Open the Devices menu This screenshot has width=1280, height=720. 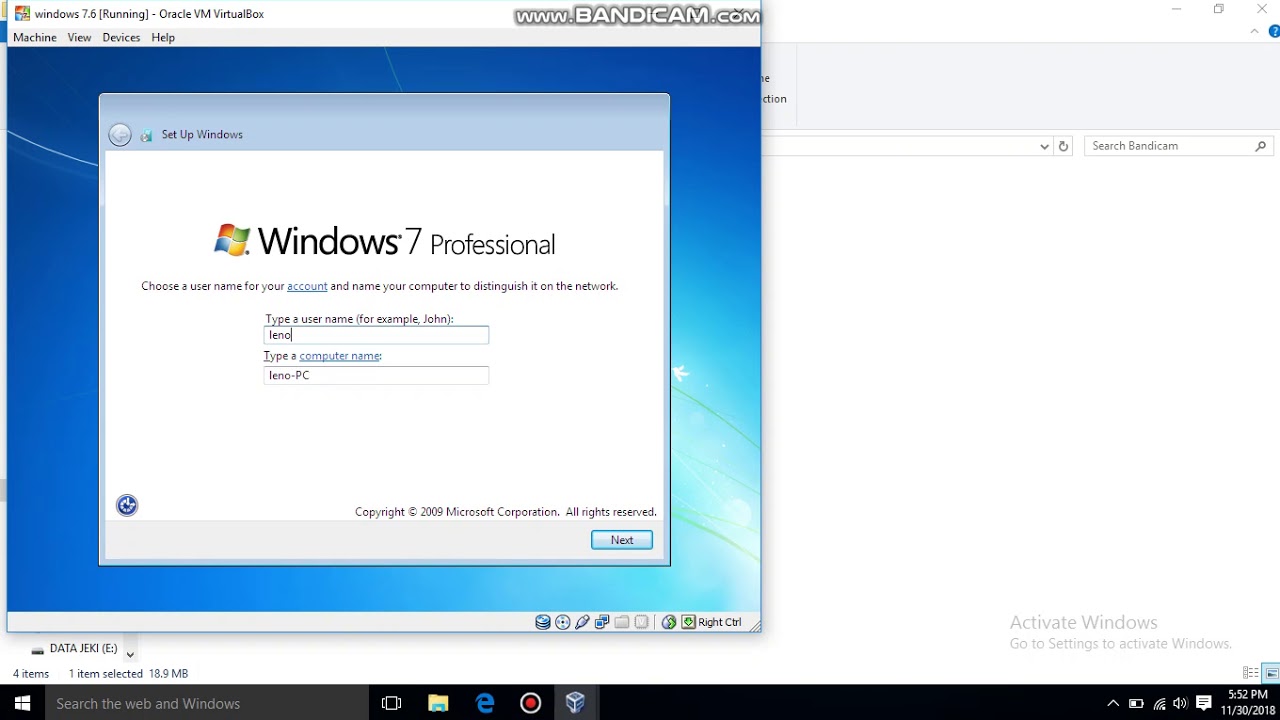coord(121,37)
